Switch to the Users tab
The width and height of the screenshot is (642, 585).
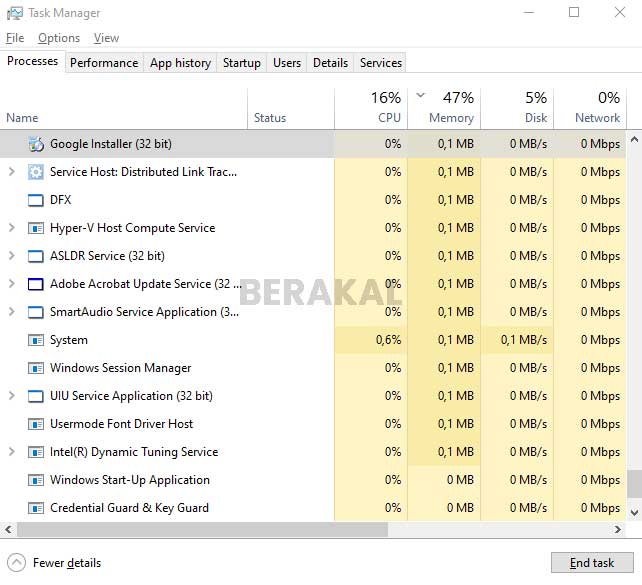coord(287,63)
